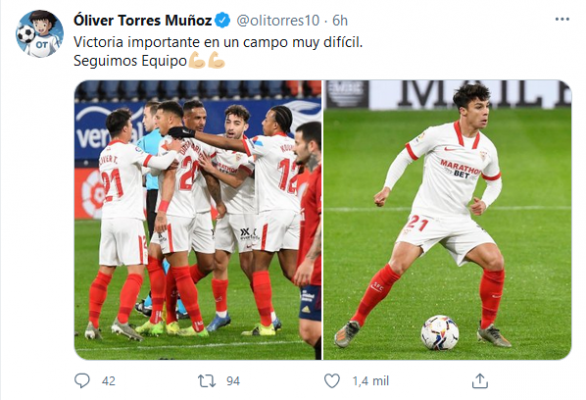The height and width of the screenshot is (400, 586).
Task: Click the flexed biceps emojis
Action: point(207,60)
